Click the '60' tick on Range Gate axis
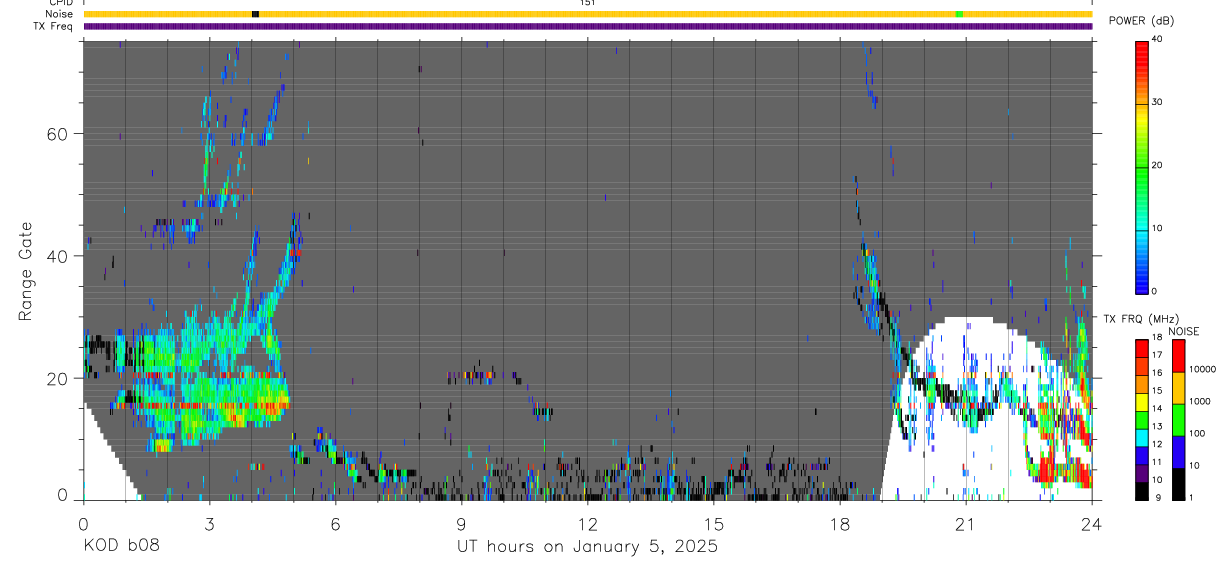The height and width of the screenshot is (567, 1228). point(58,133)
